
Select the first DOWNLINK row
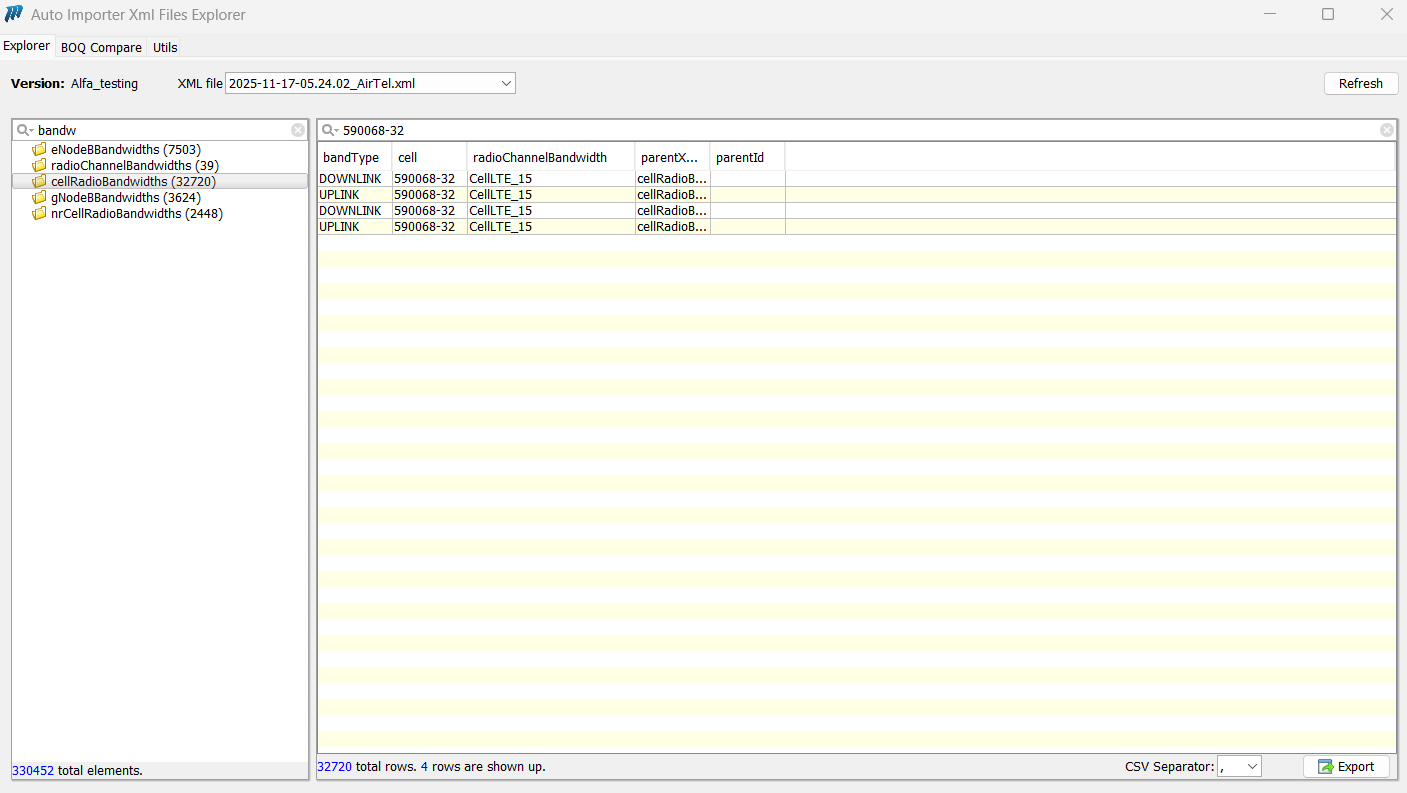[350, 179]
